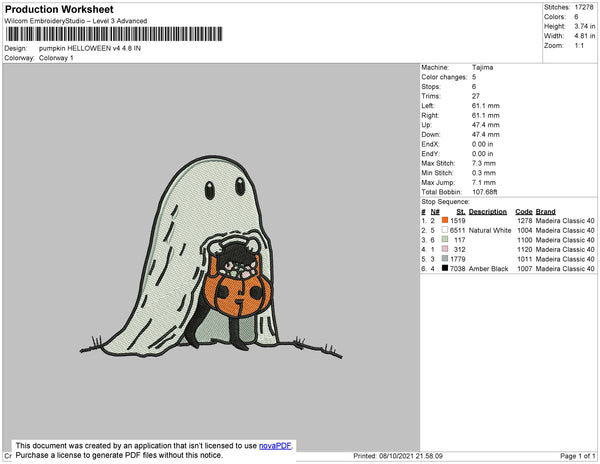Click the Colors value 6
600x464 pixels.
pos(576,17)
